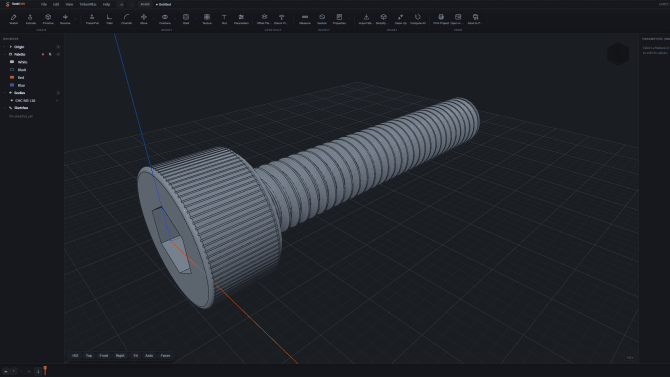Activate the Measure tool
The image size is (670, 377).
[305, 19]
